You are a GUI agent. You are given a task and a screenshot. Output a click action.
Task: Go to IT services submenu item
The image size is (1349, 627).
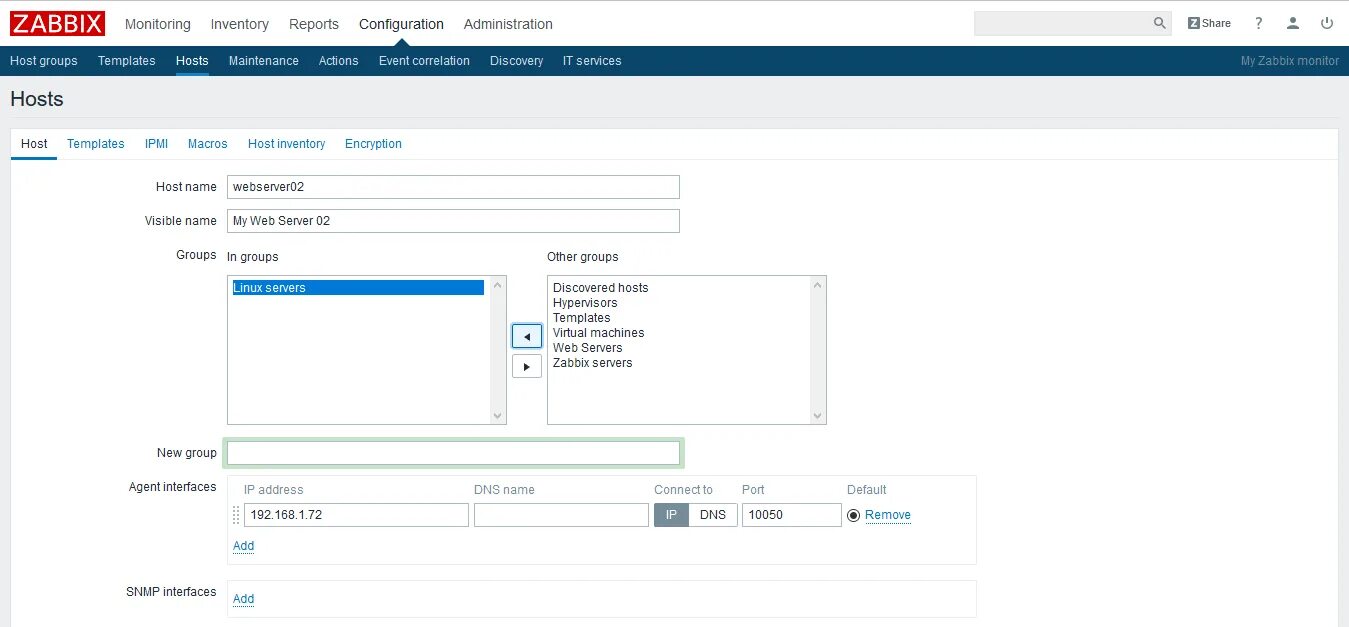tap(592, 61)
